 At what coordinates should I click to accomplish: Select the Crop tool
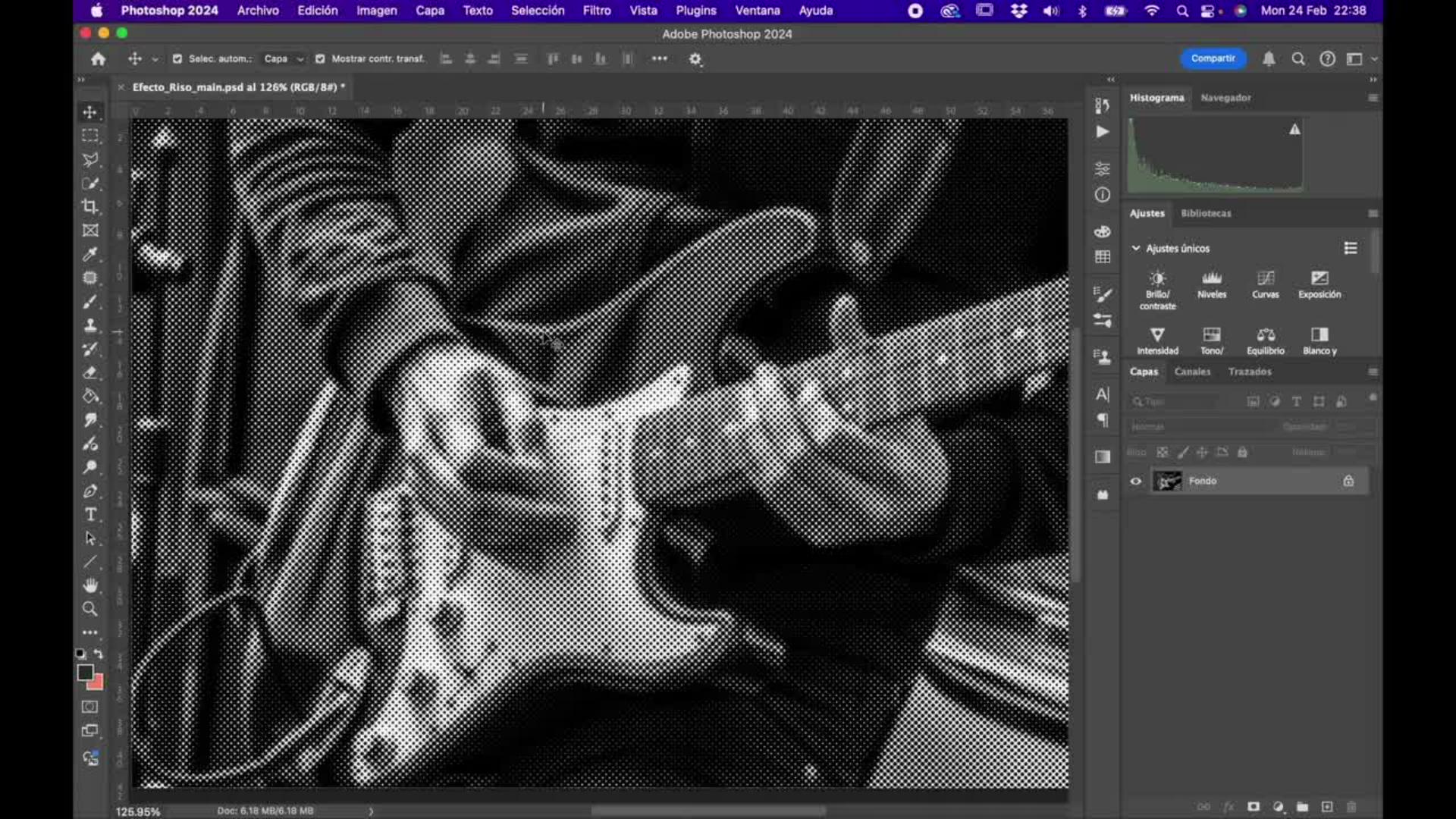[90, 206]
